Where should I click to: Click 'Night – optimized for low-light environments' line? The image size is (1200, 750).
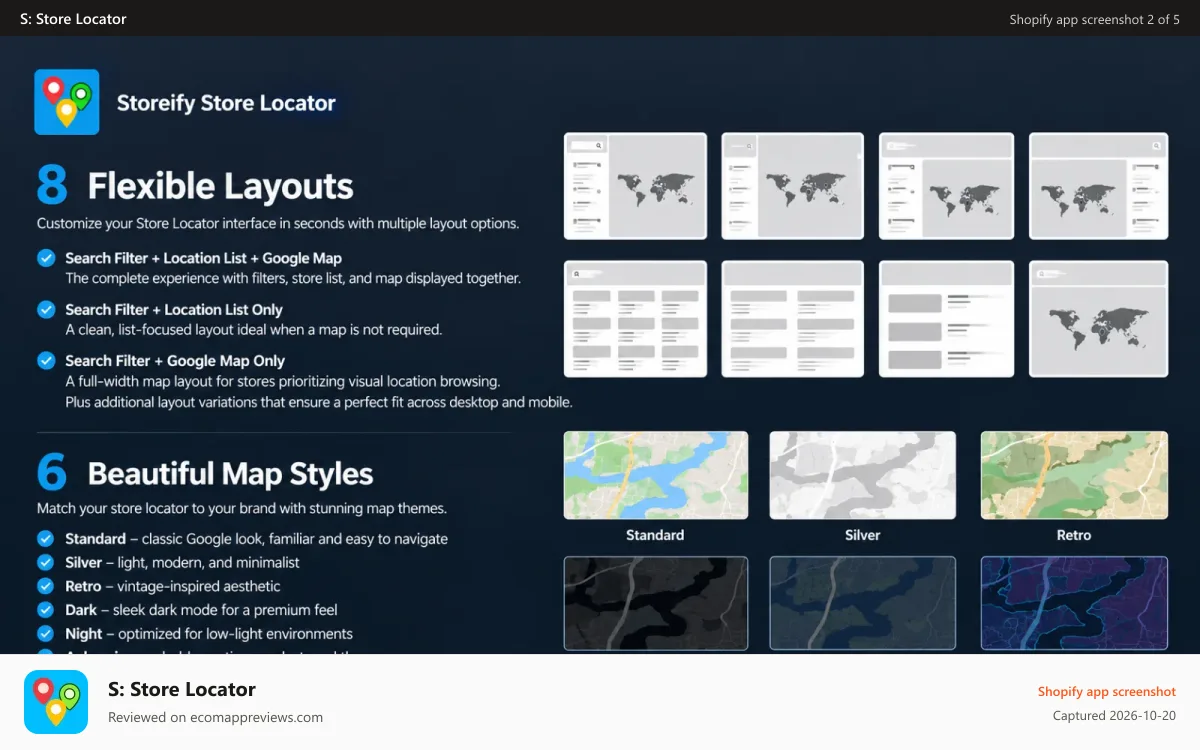point(209,634)
